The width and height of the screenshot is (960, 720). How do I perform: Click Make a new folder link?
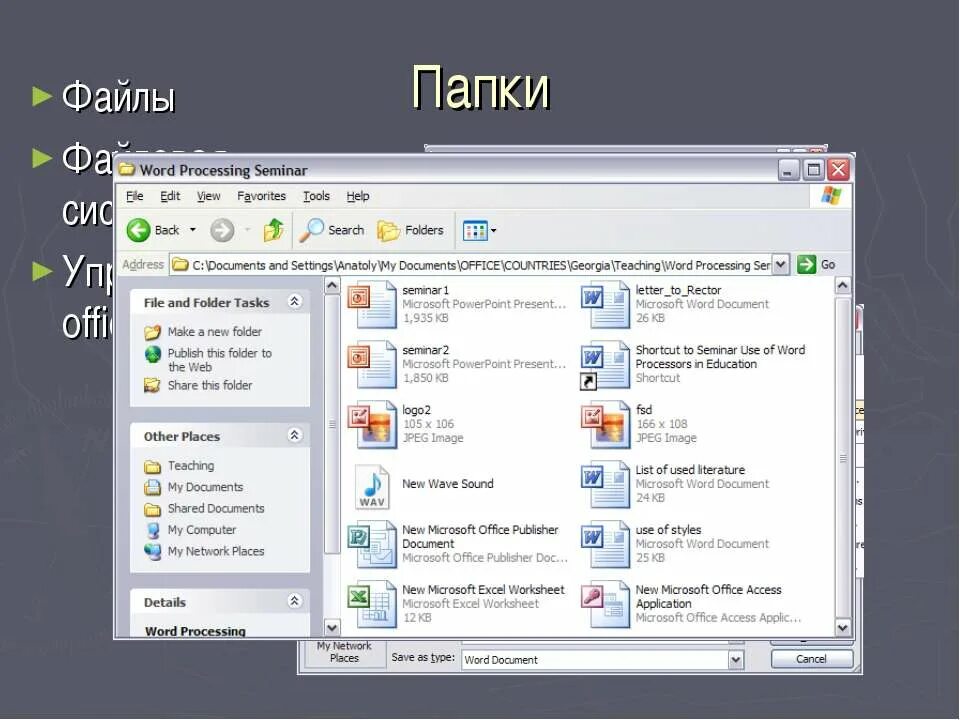pos(215,332)
